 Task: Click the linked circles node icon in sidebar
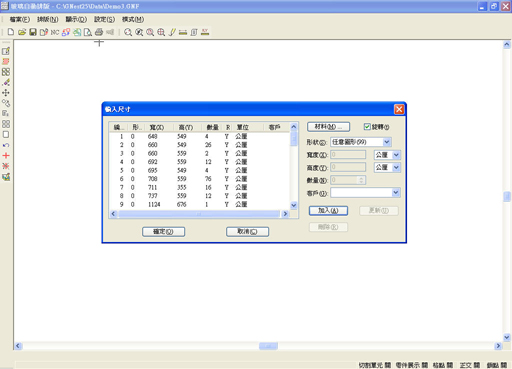6,103
